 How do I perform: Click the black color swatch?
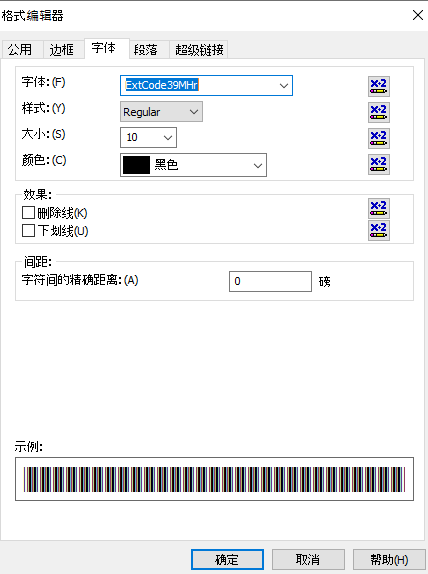click(x=136, y=165)
